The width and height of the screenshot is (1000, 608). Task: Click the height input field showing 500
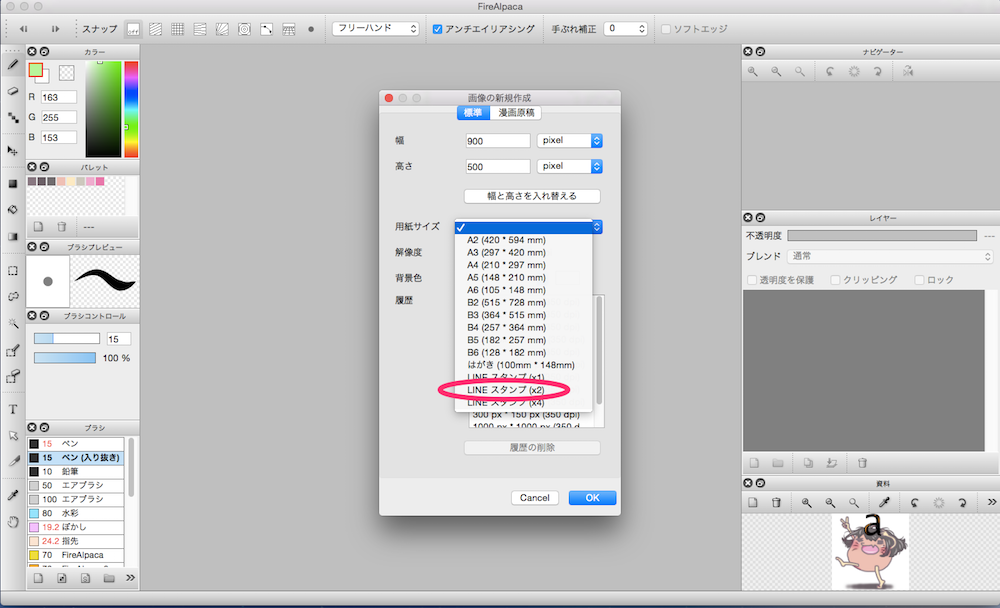(x=498, y=167)
